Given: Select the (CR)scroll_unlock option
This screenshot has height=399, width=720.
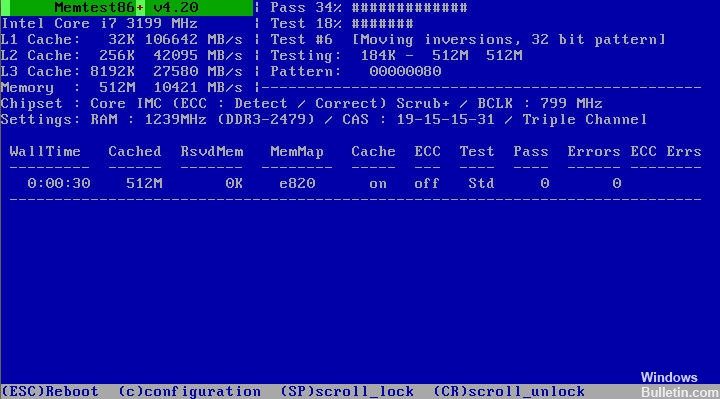Looking at the screenshot, I should 509,391.
